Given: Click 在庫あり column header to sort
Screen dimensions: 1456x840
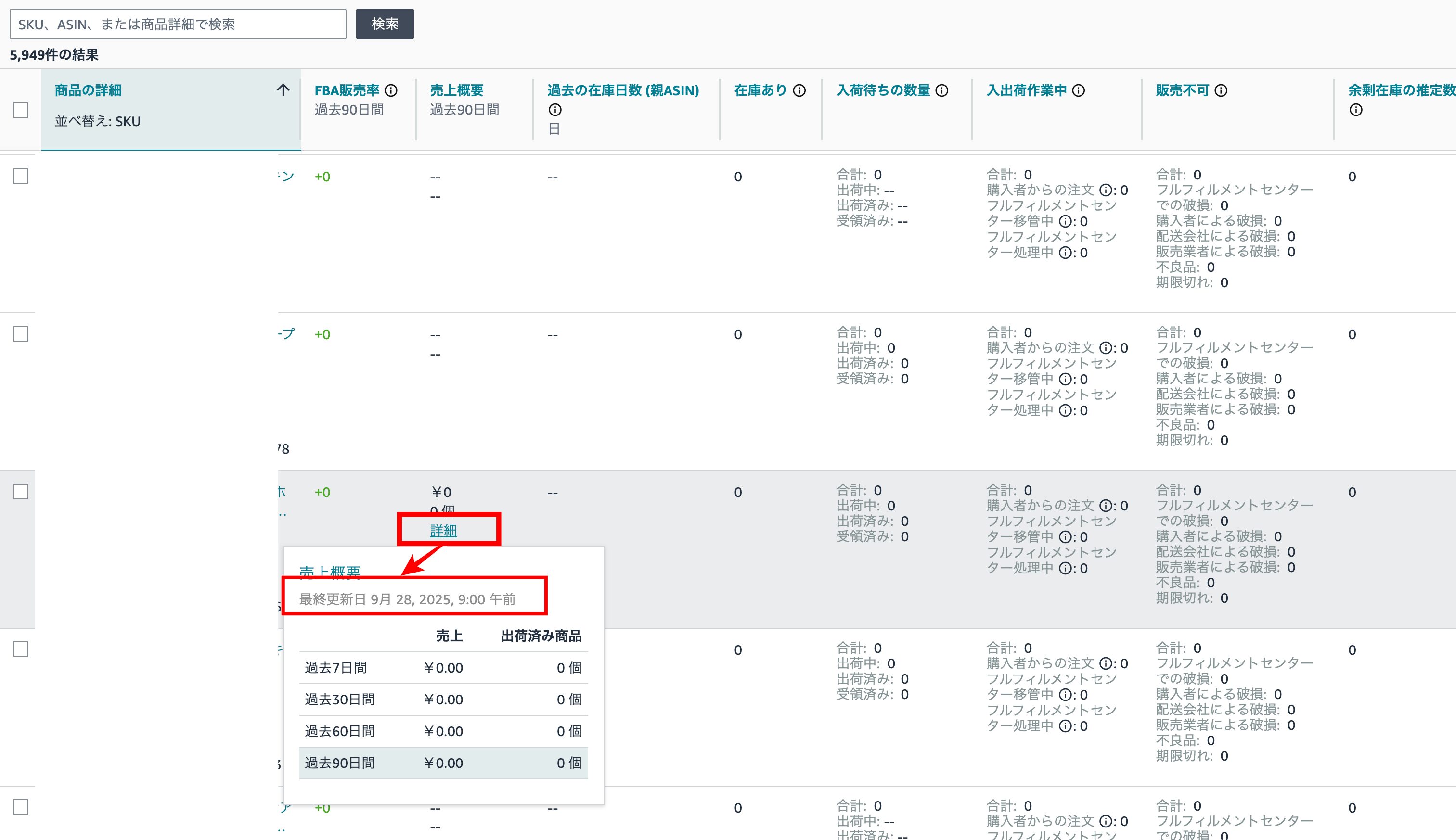Looking at the screenshot, I should click(x=760, y=90).
